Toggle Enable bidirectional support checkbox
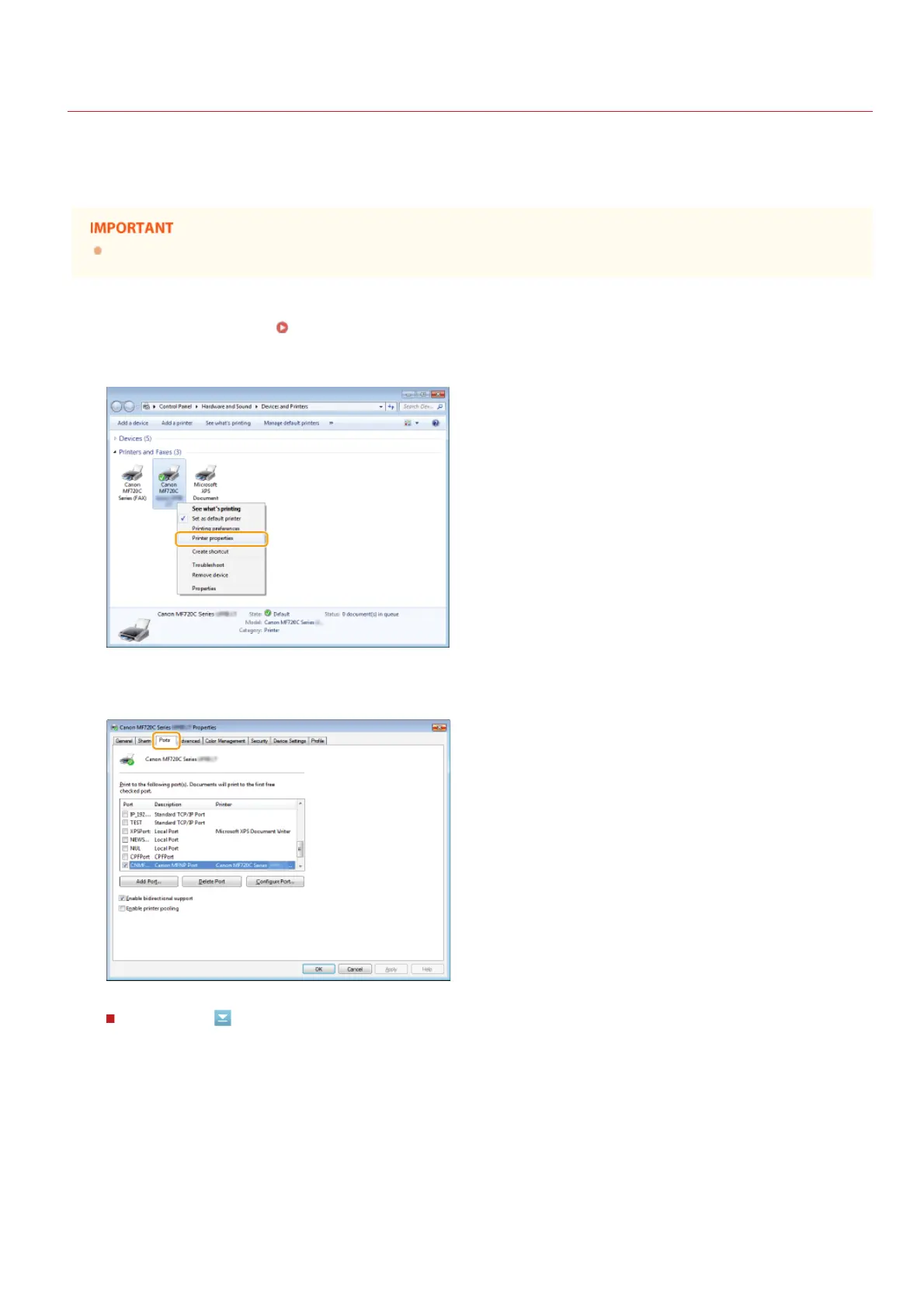The width and height of the screenshot is (924, 1308). (122, 899)
